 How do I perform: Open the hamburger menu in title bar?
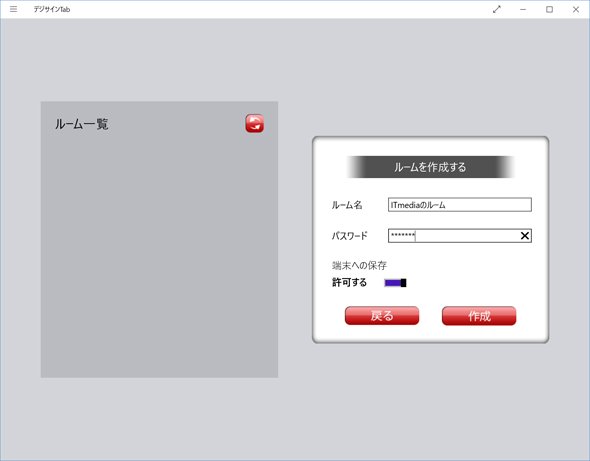[x=14, y=9]
